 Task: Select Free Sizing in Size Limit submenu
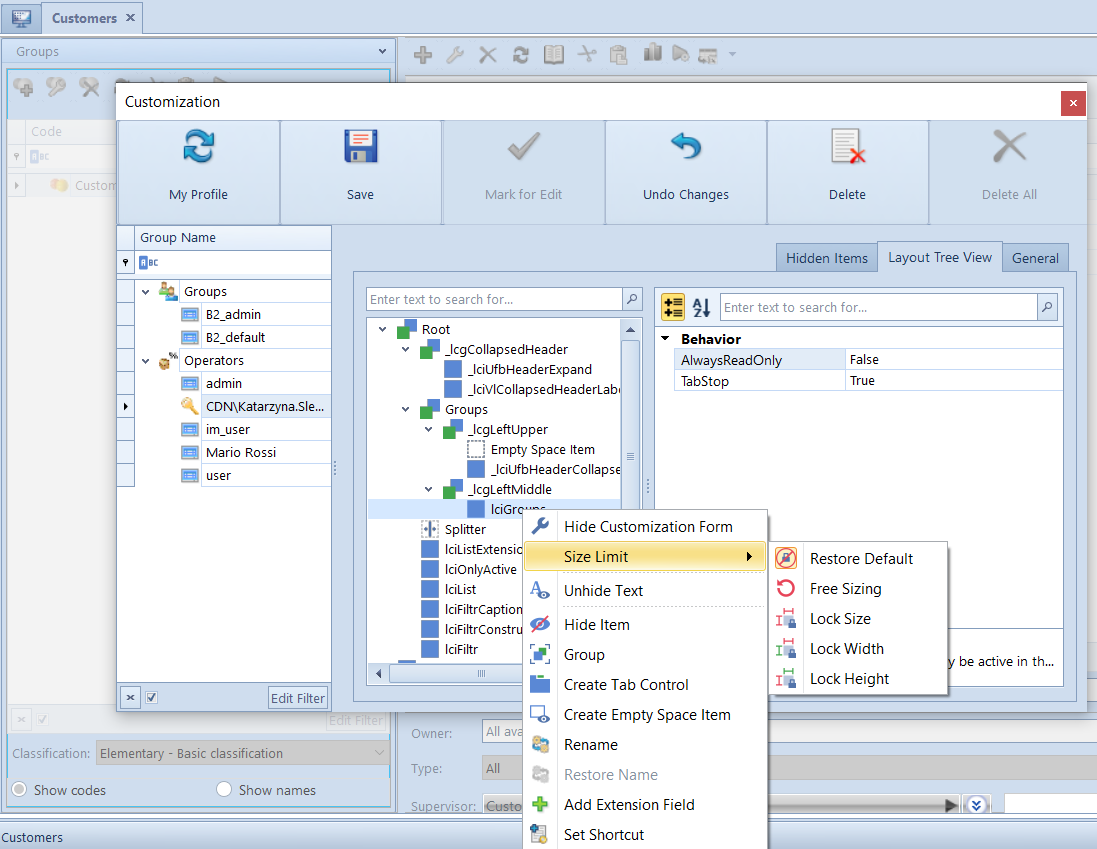coord(858,589)
